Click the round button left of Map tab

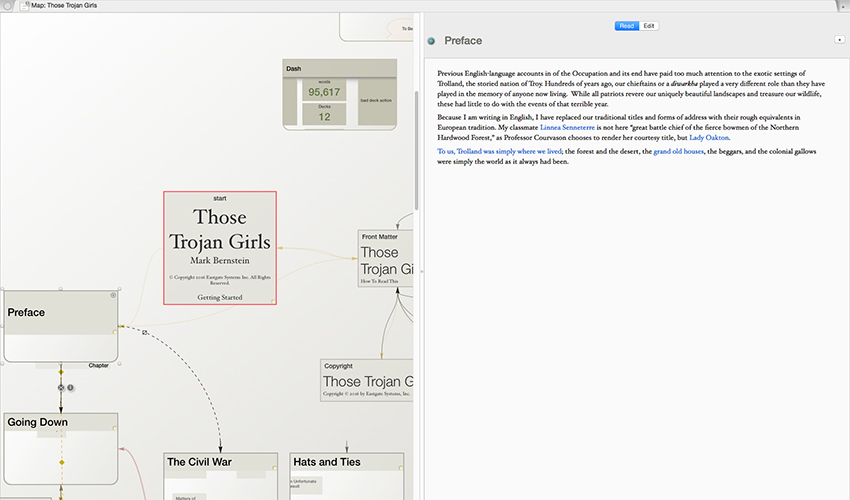8,6
